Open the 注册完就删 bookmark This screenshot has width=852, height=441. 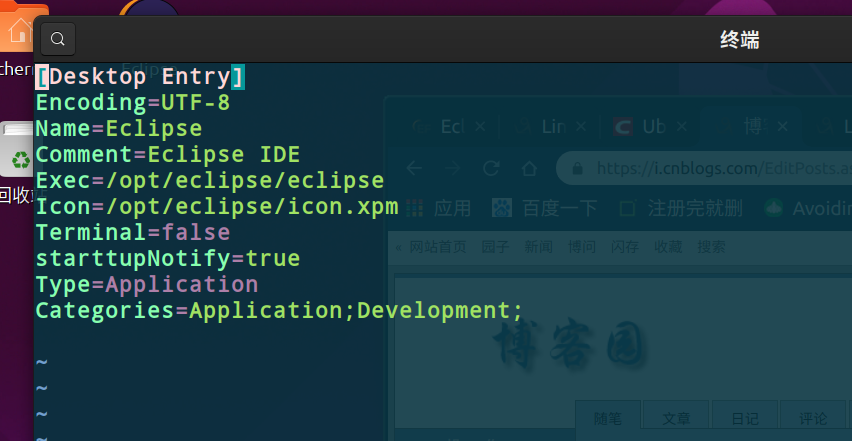(x=681, y=208)
